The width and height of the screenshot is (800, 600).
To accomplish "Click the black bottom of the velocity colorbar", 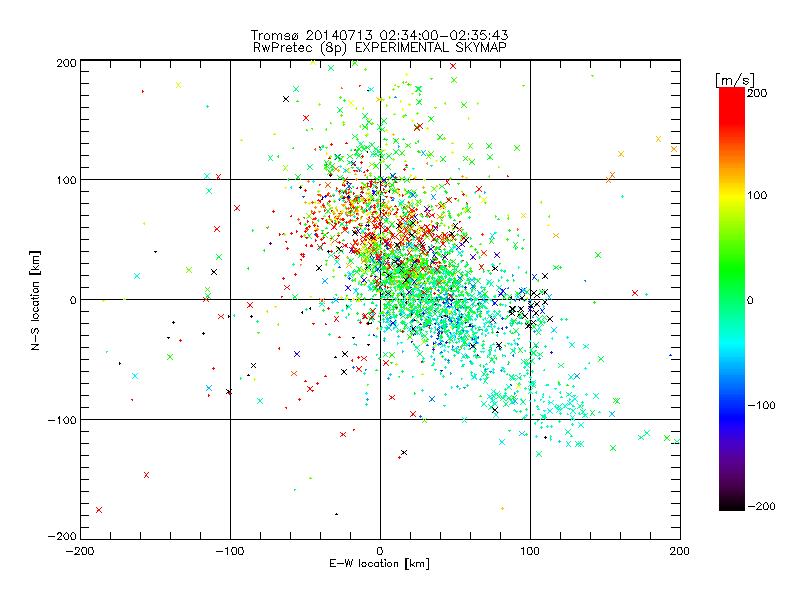I will [732, 504].
